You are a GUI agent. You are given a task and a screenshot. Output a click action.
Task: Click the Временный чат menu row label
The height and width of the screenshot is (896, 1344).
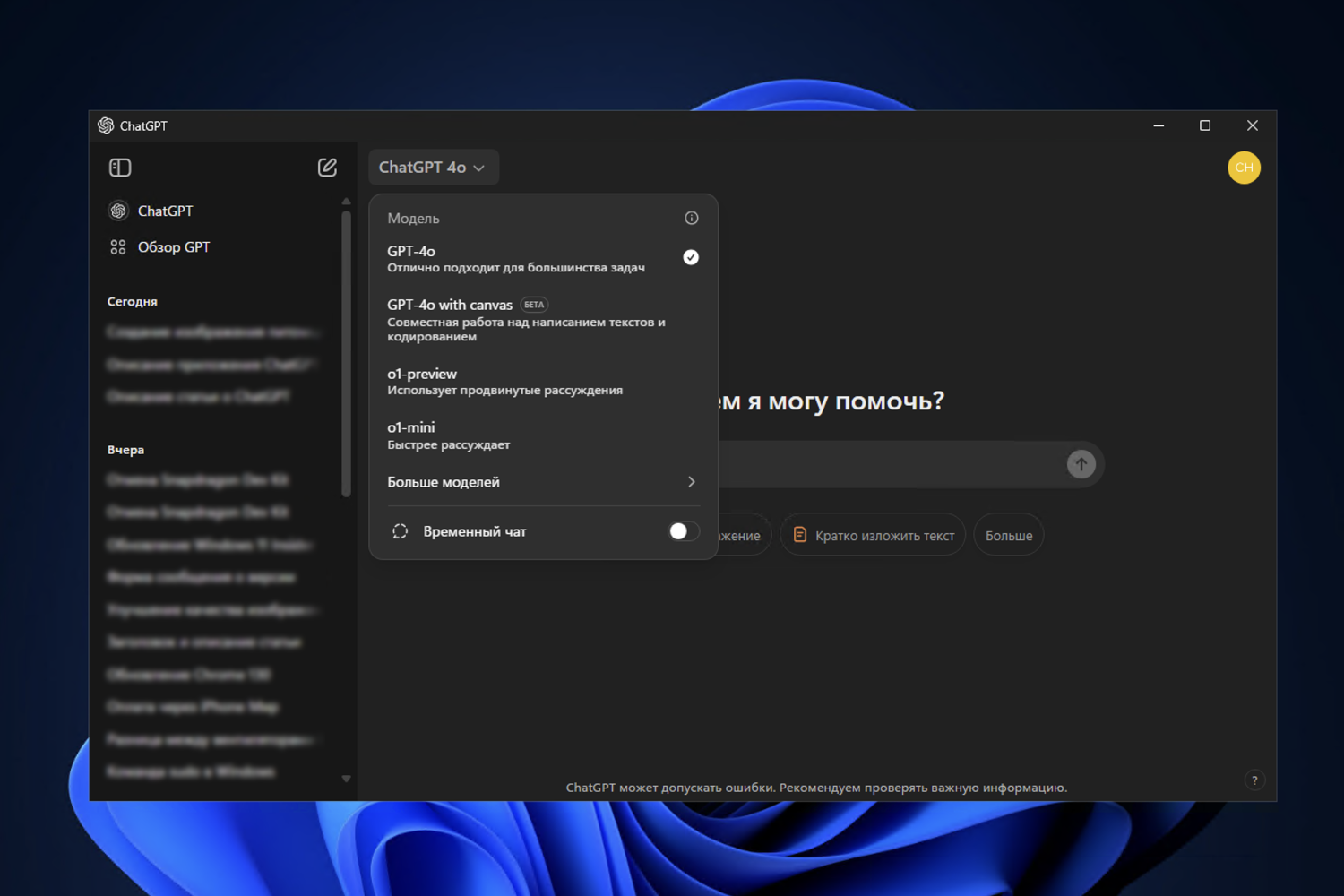point(475,531)
